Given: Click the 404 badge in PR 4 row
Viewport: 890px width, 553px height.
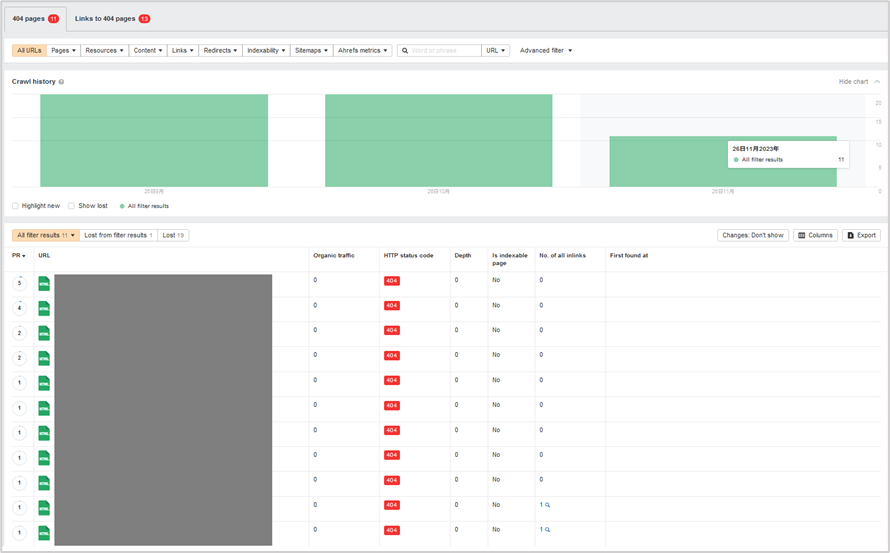Looking at the screenshot, I should (x=392, y=305).
